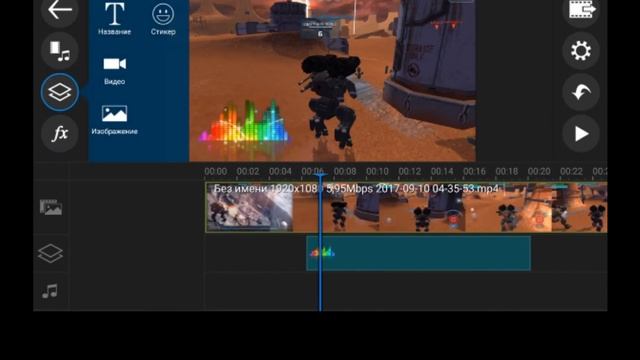Tap the back arrow button
This screenshot has height=360, width=640.
pyautogui.click(x=60, y=10)
